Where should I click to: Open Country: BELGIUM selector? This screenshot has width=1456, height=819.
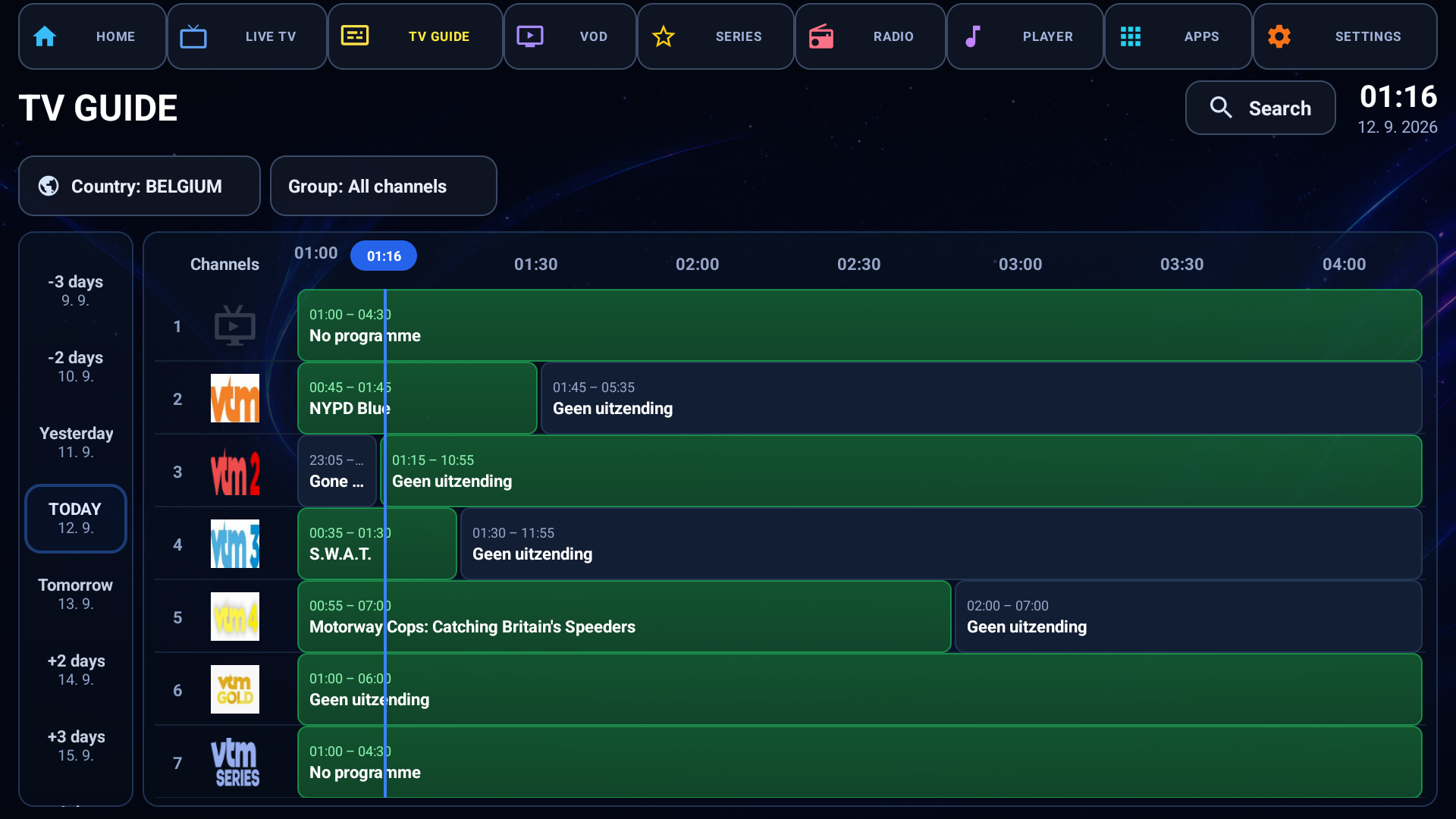click(x=140, y=186)
